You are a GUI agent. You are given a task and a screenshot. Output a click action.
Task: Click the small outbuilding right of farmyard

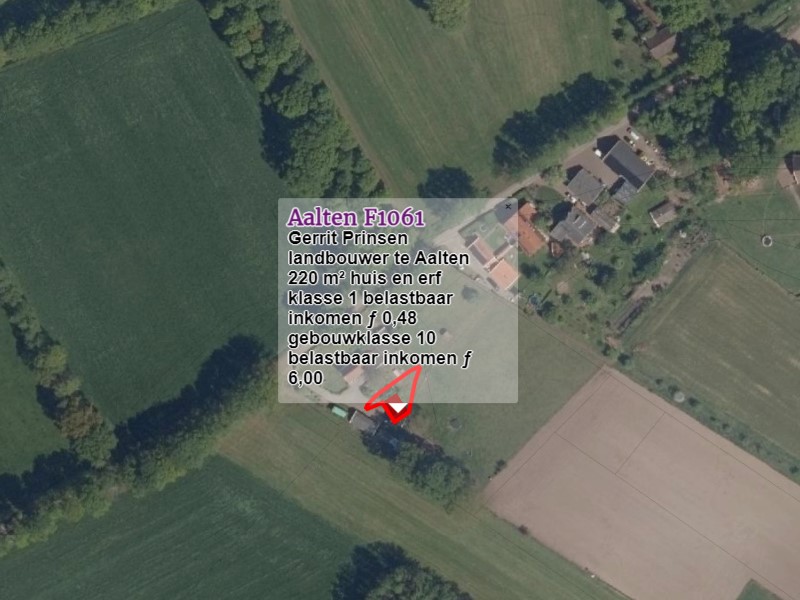tap(663, 214)
